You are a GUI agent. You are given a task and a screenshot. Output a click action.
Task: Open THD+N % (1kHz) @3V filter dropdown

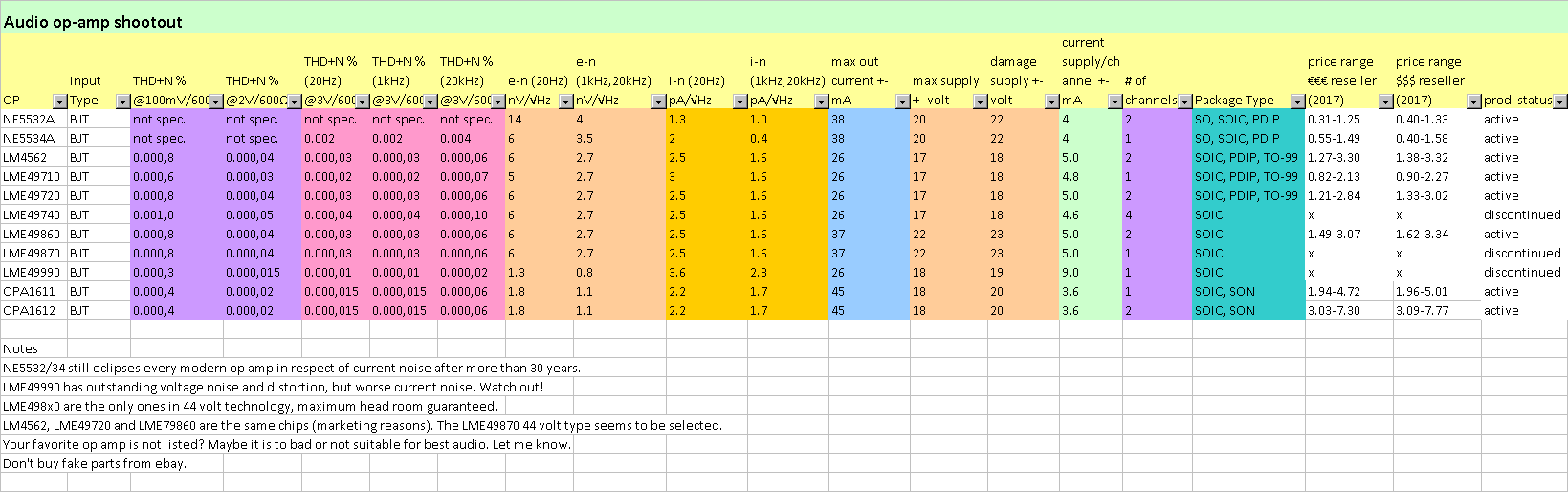[x=430, y=101]
